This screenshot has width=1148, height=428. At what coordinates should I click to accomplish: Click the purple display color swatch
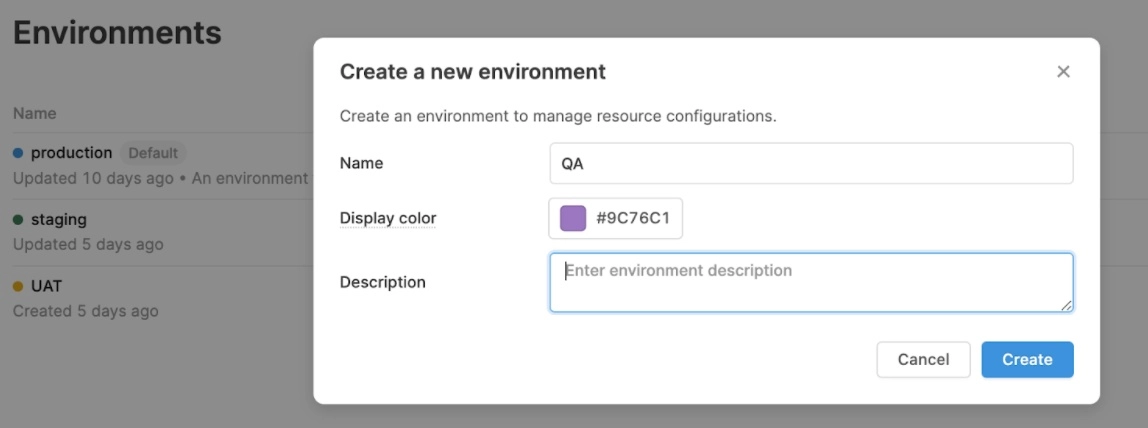573,218
